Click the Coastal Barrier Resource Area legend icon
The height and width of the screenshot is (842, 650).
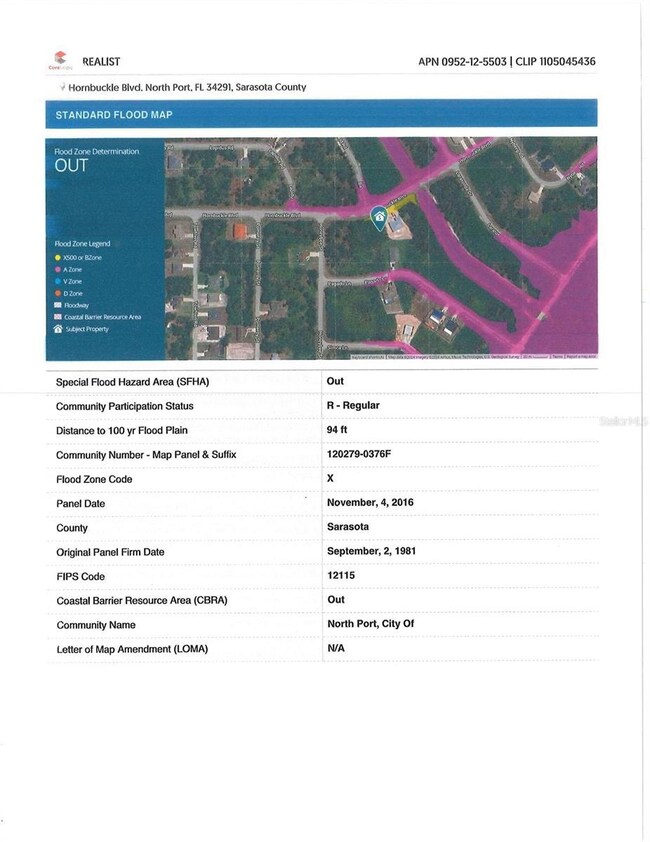[x=57, y=317]
